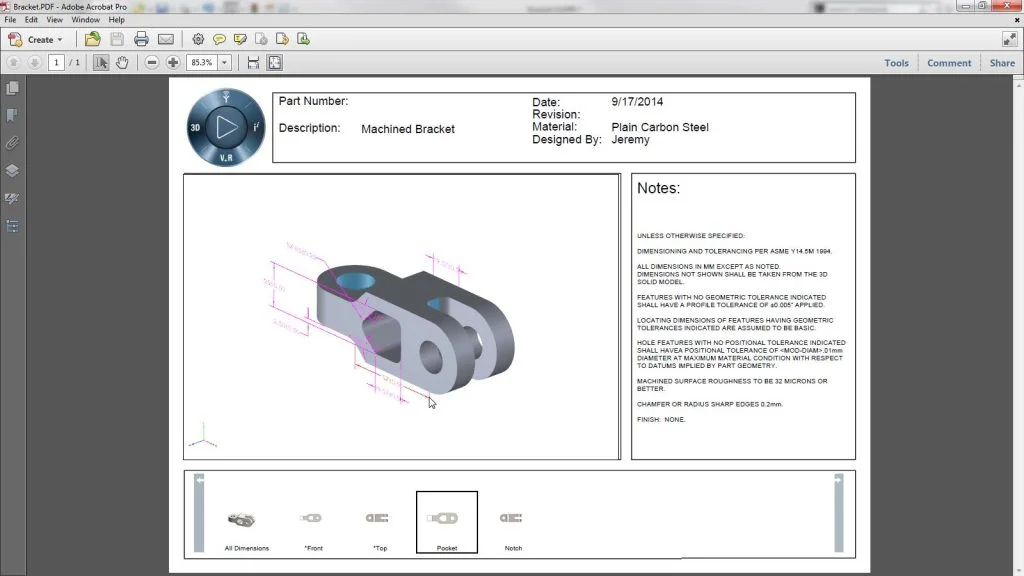Select the Highlight Text tool

tap(240, 39)
